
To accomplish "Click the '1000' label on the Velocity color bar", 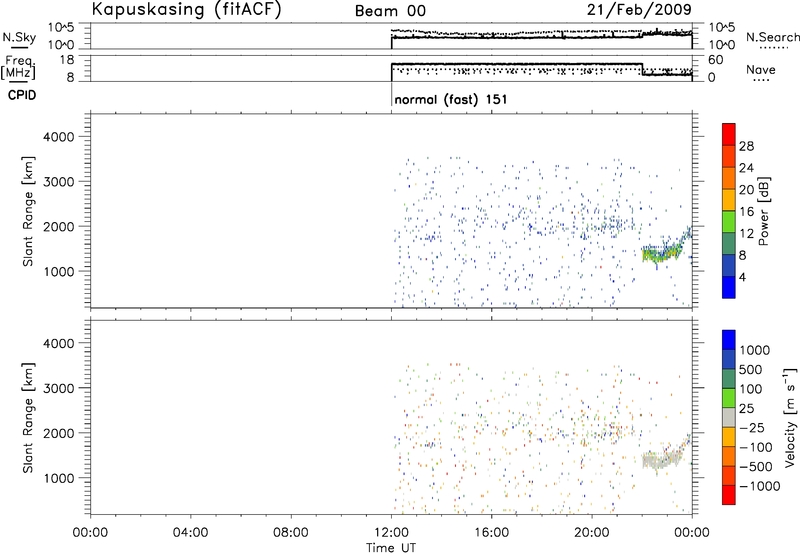I will point(754,350).
